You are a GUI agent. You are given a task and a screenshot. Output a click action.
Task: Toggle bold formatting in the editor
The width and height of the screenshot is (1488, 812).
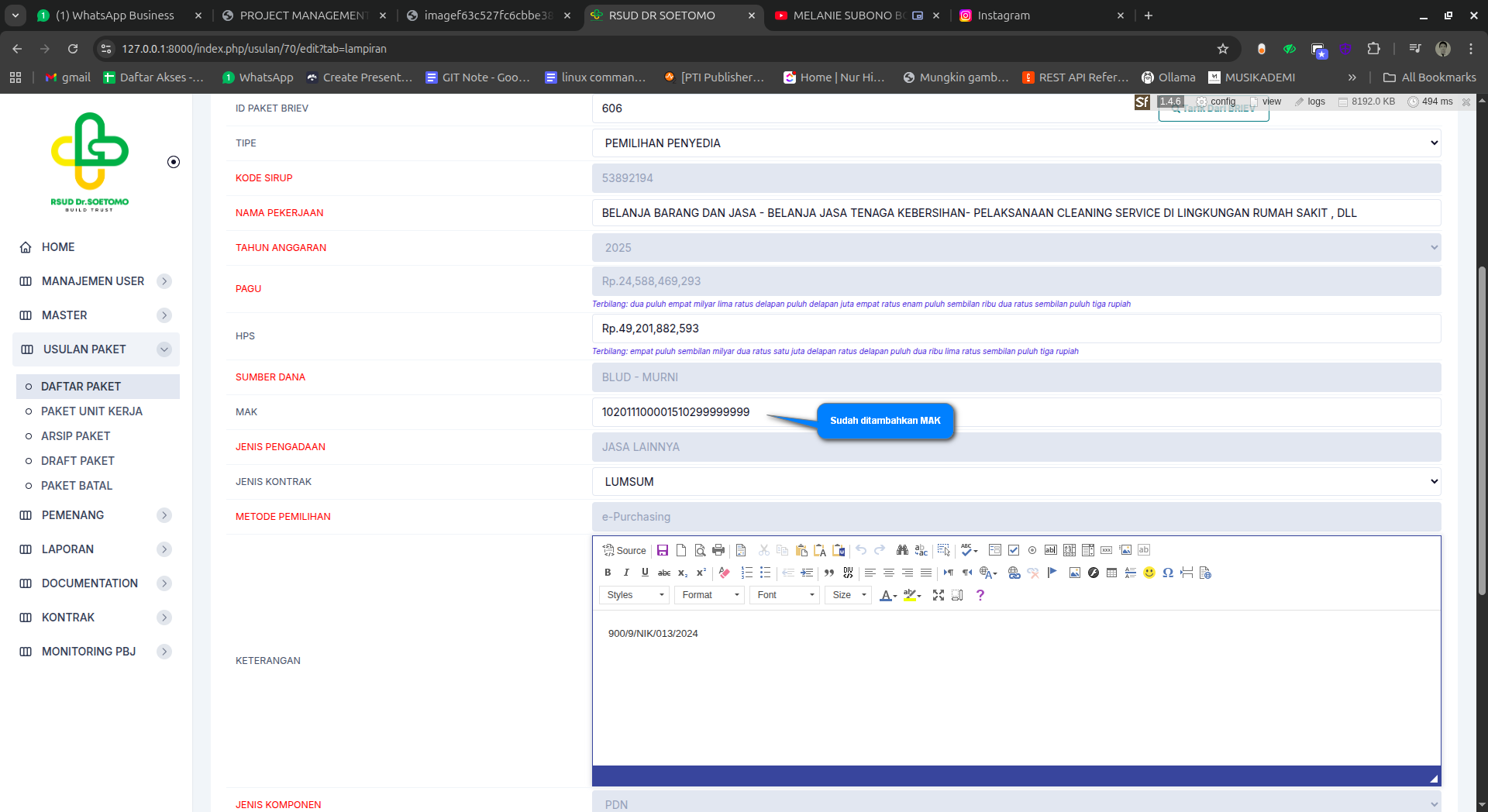click(608, 573)
